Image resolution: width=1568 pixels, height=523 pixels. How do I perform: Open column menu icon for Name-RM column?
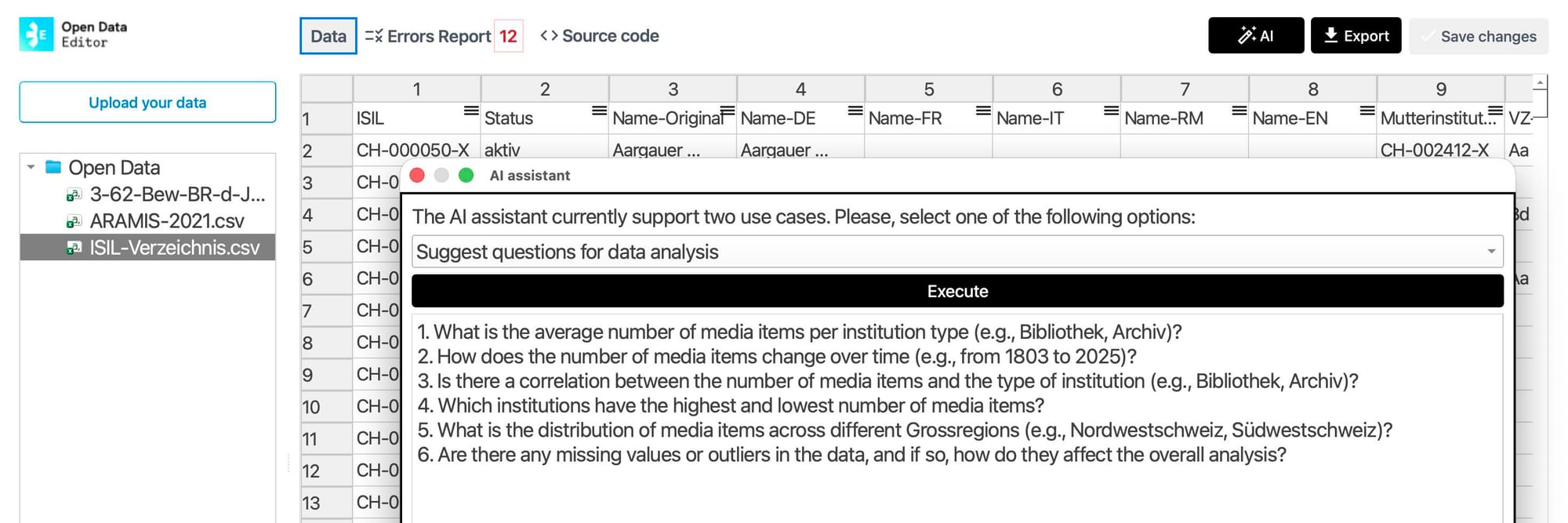(x=1240, y=111)
